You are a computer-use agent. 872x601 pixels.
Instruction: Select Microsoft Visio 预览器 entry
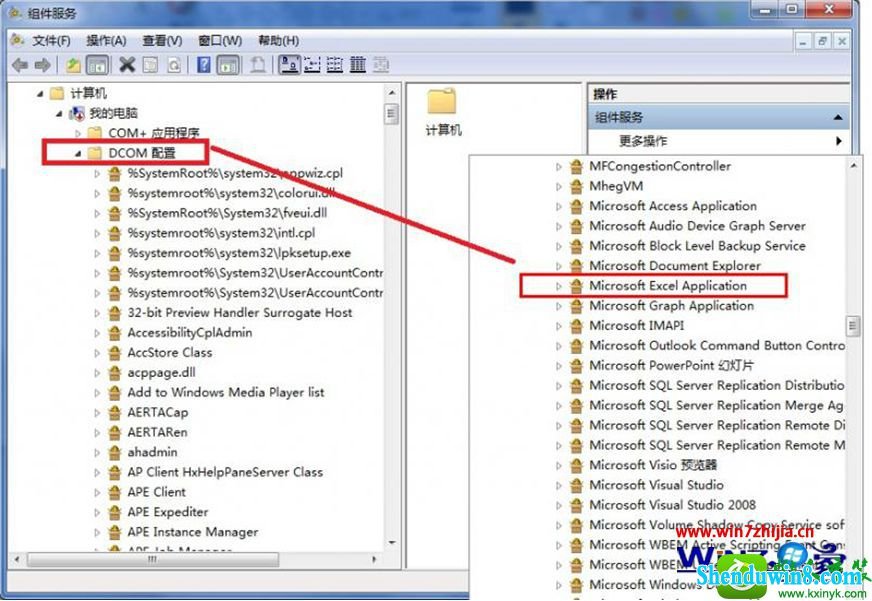[653, 465]
